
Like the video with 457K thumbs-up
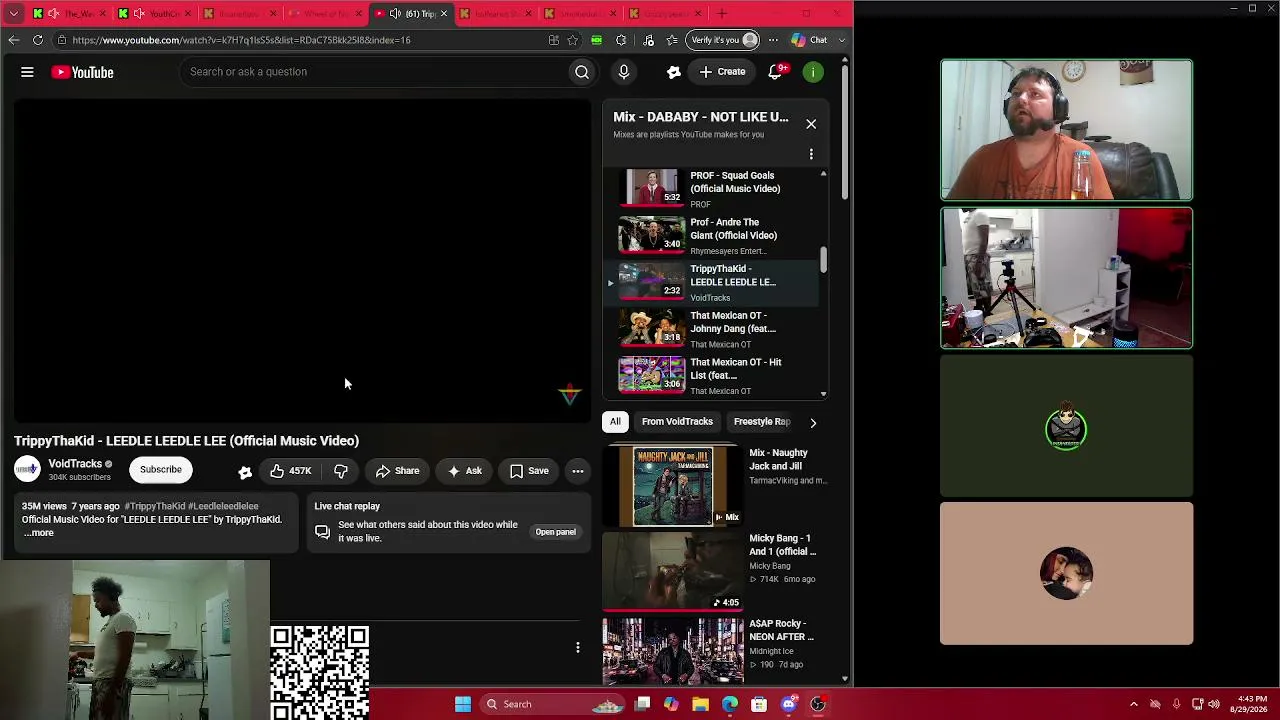(291, 471)
